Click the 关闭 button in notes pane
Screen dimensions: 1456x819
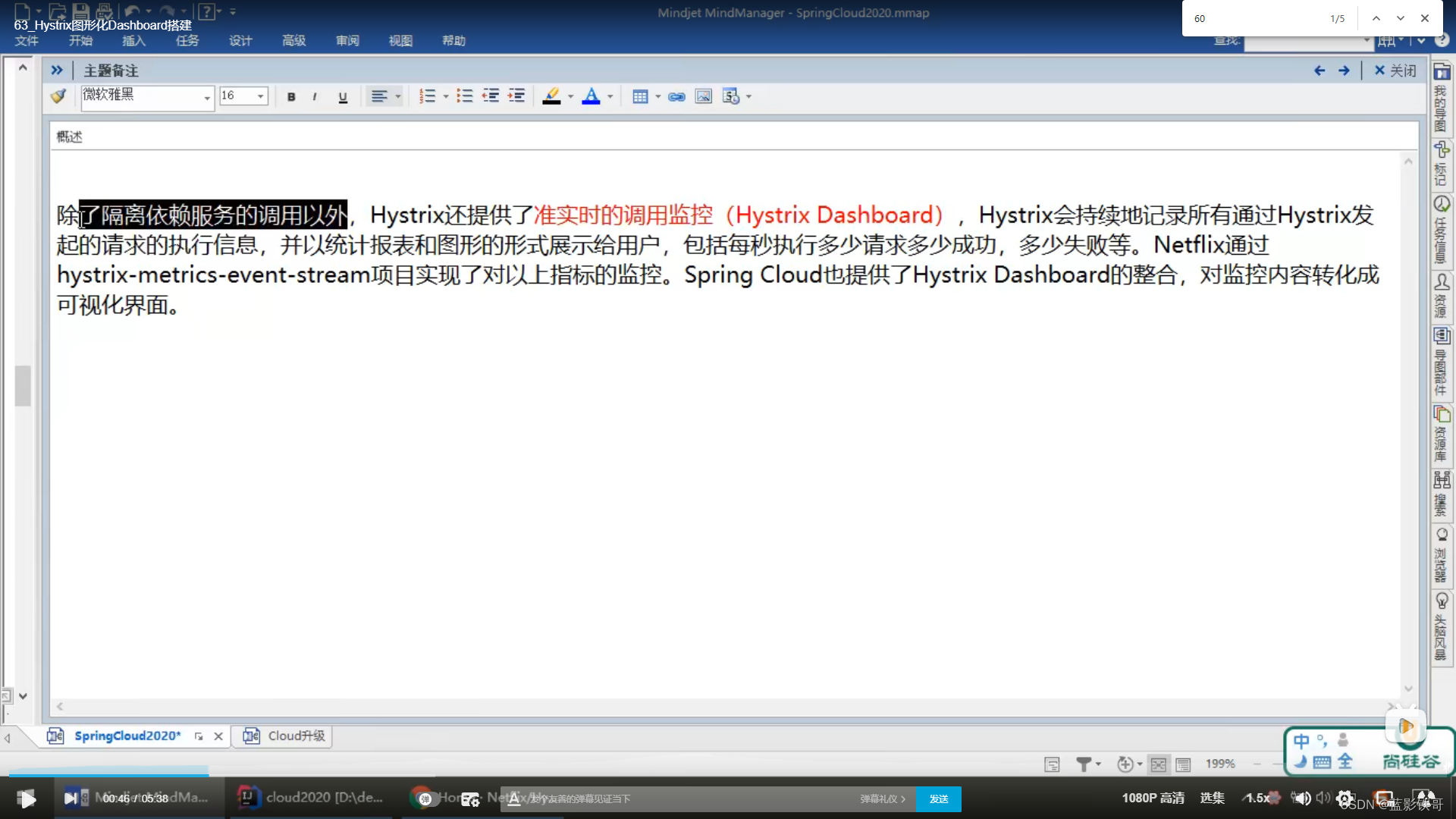(x=1395, y=71)
